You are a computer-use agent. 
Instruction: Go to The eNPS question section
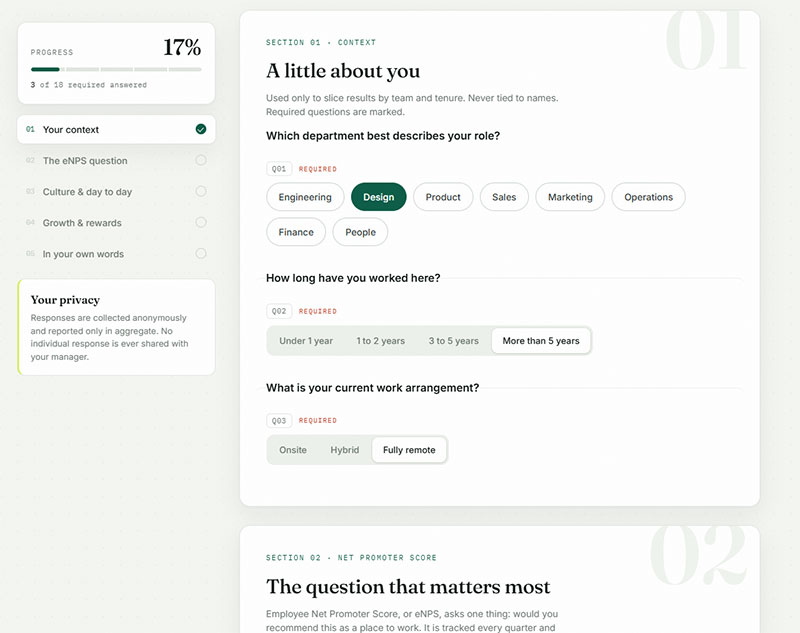(x=116, y=161)
